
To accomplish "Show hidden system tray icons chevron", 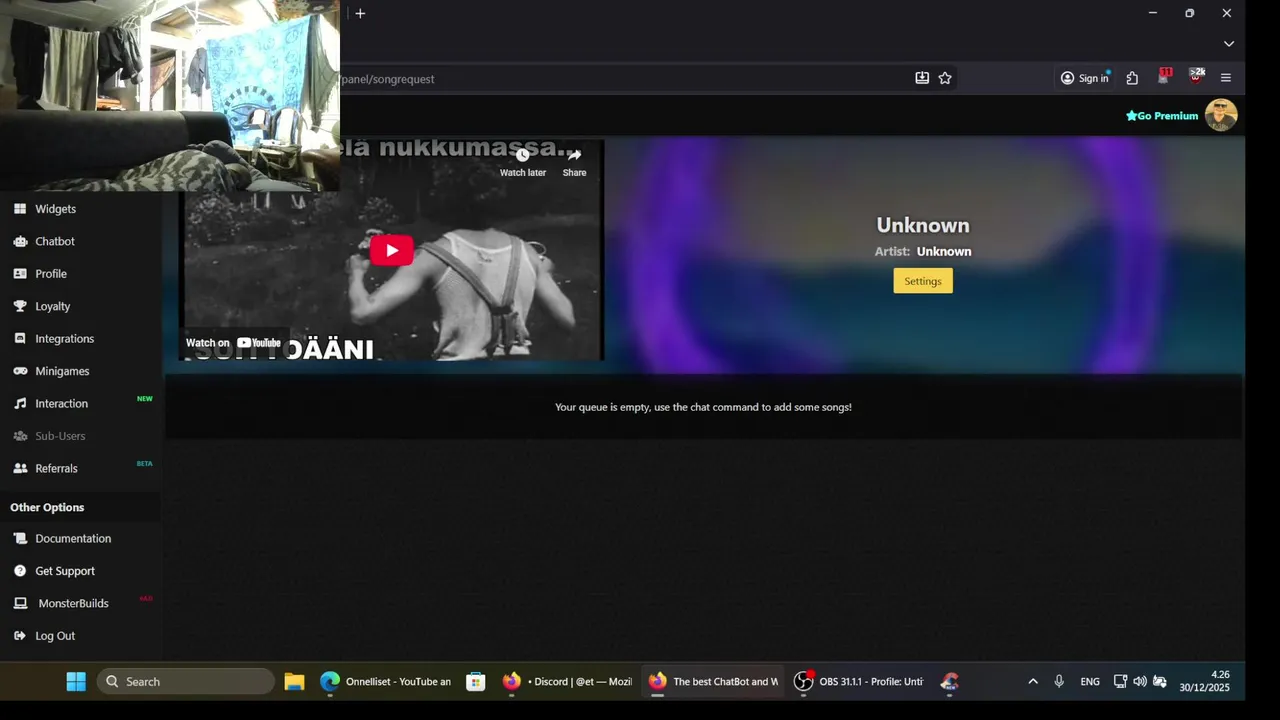I will pos(1033,682).
